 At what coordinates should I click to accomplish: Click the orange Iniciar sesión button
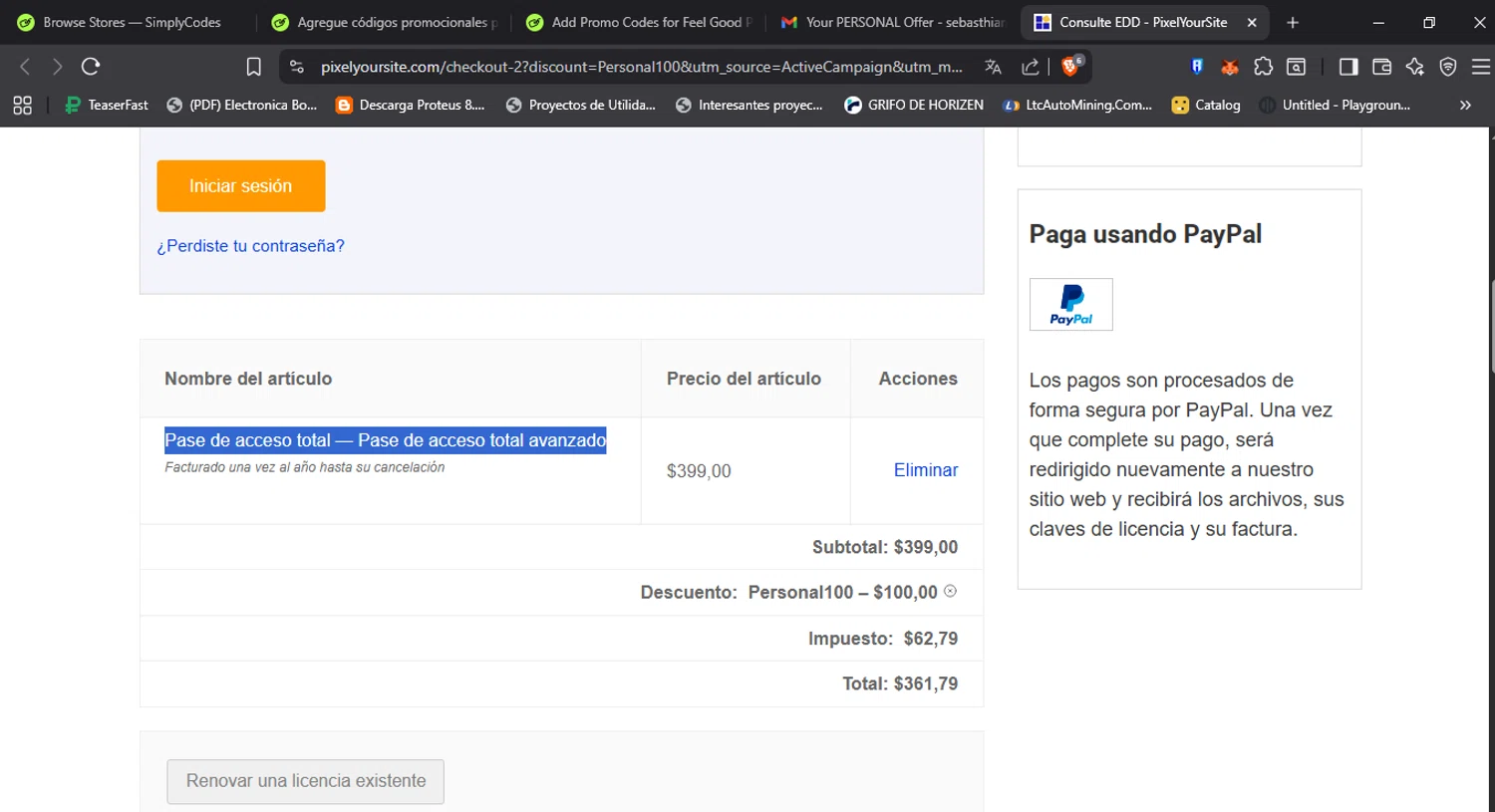(241, 186)
